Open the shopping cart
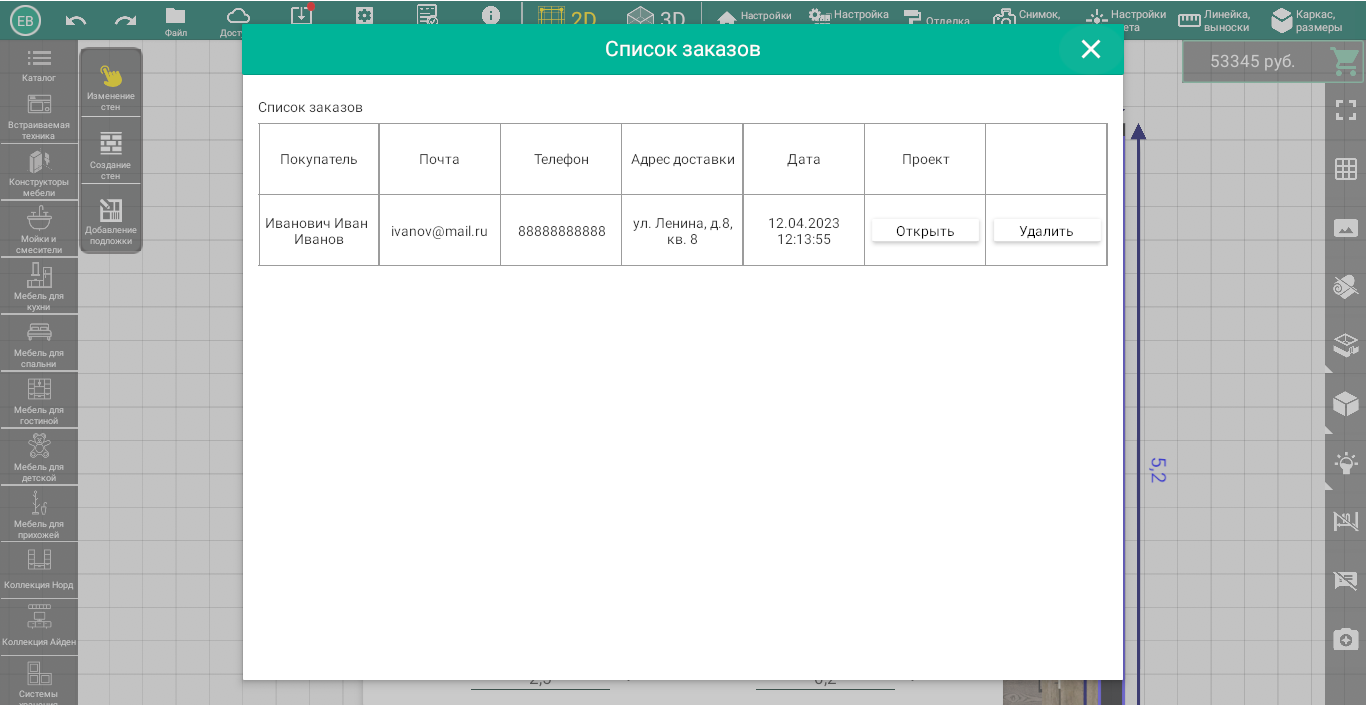The width and height of the screenshot is (1366, 705). coord(1345,61)
